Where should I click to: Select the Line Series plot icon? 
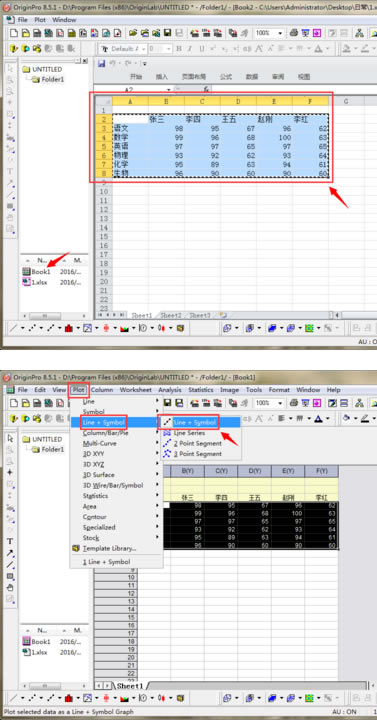click(167, 433)
